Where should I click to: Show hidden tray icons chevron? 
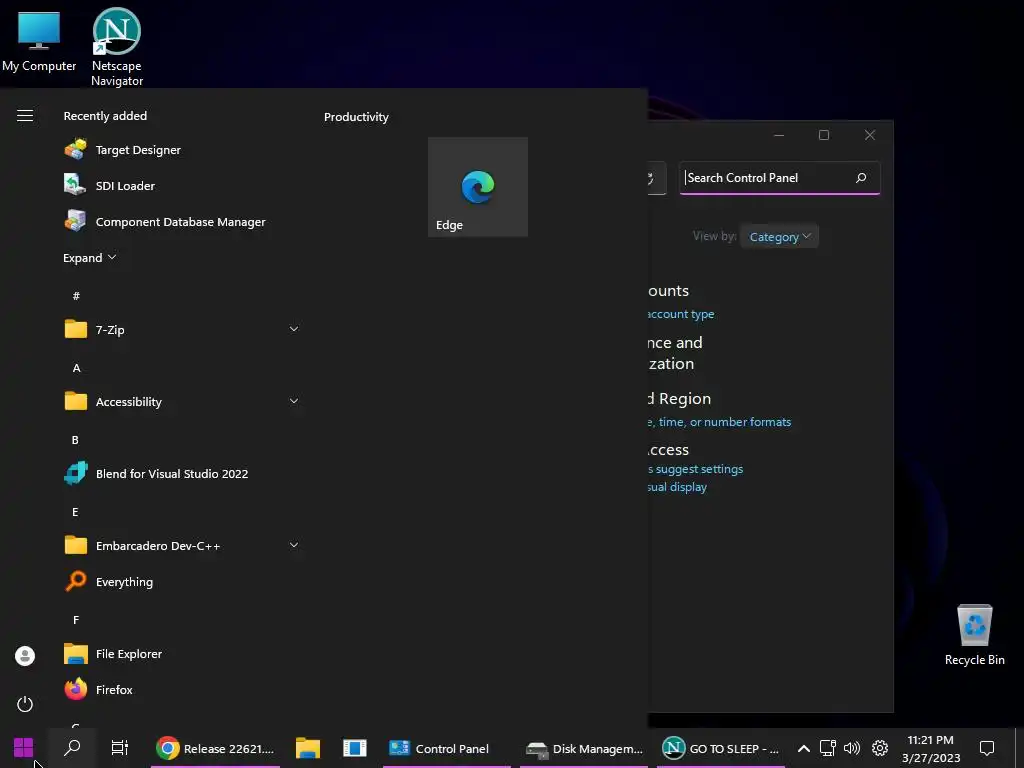point(804,748)
